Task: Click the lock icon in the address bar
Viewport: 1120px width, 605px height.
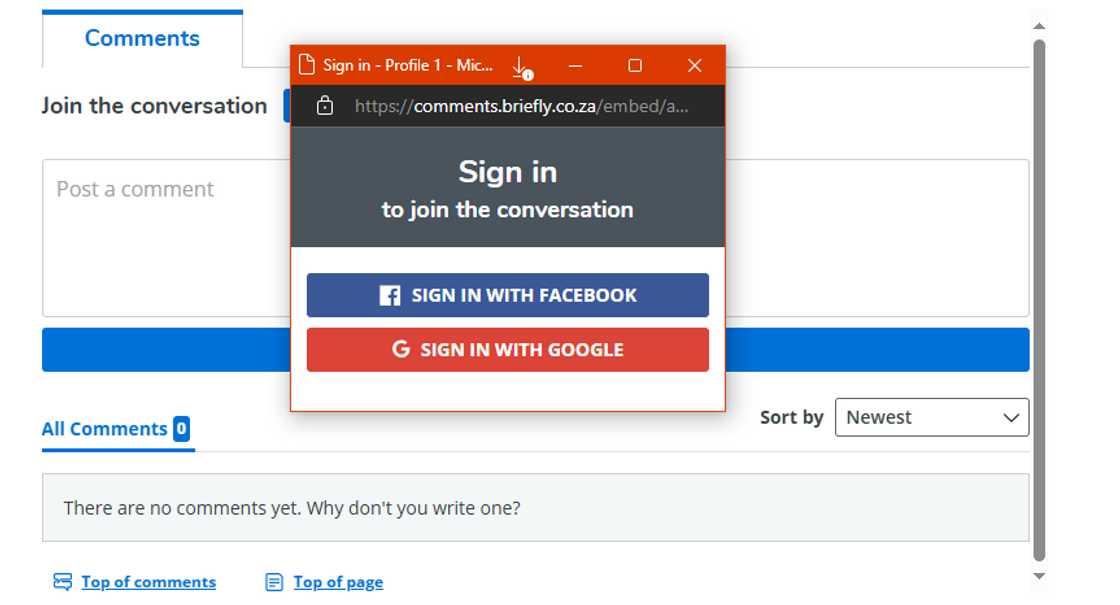Action: coord(325,106)
